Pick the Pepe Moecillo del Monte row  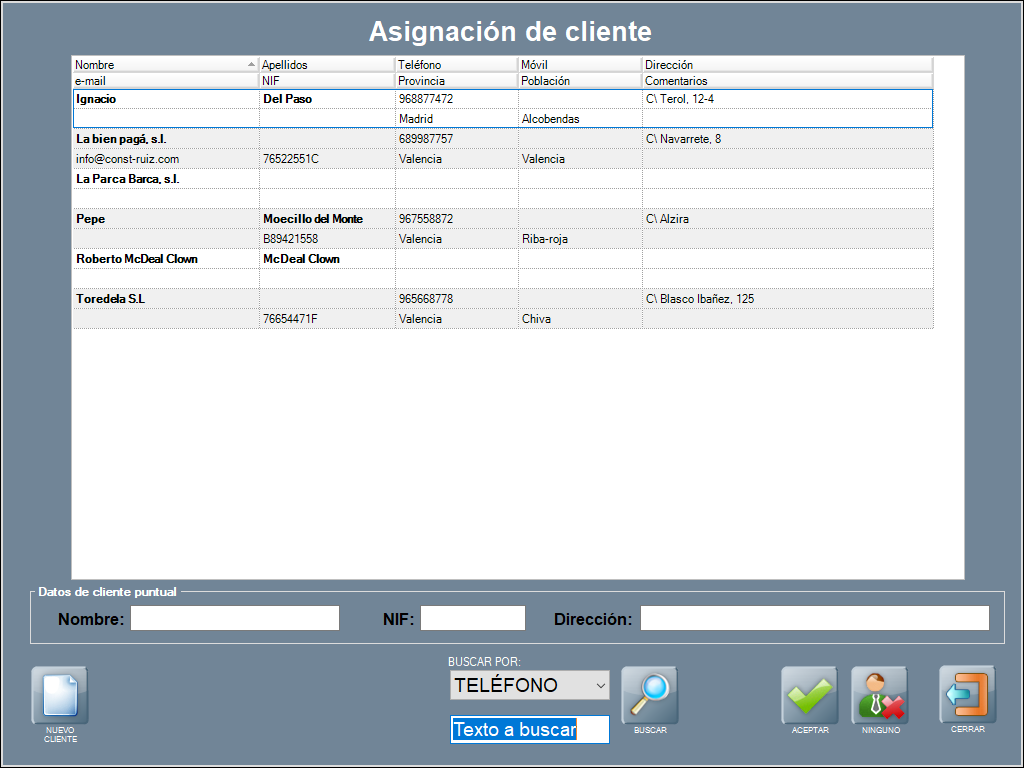coord(165,219)
